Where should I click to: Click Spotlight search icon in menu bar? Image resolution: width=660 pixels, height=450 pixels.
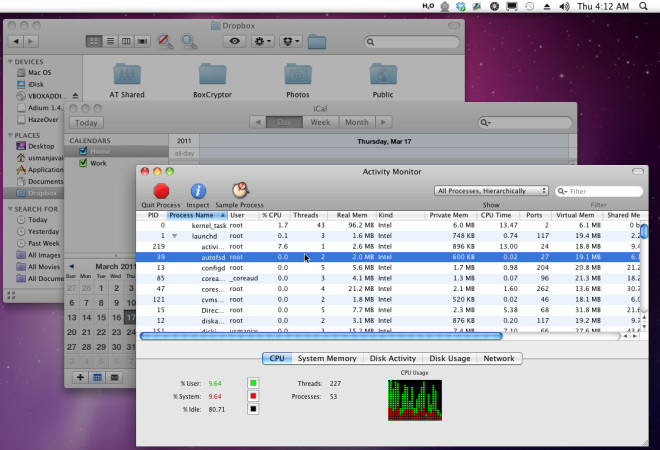click(x=643, y=6)
